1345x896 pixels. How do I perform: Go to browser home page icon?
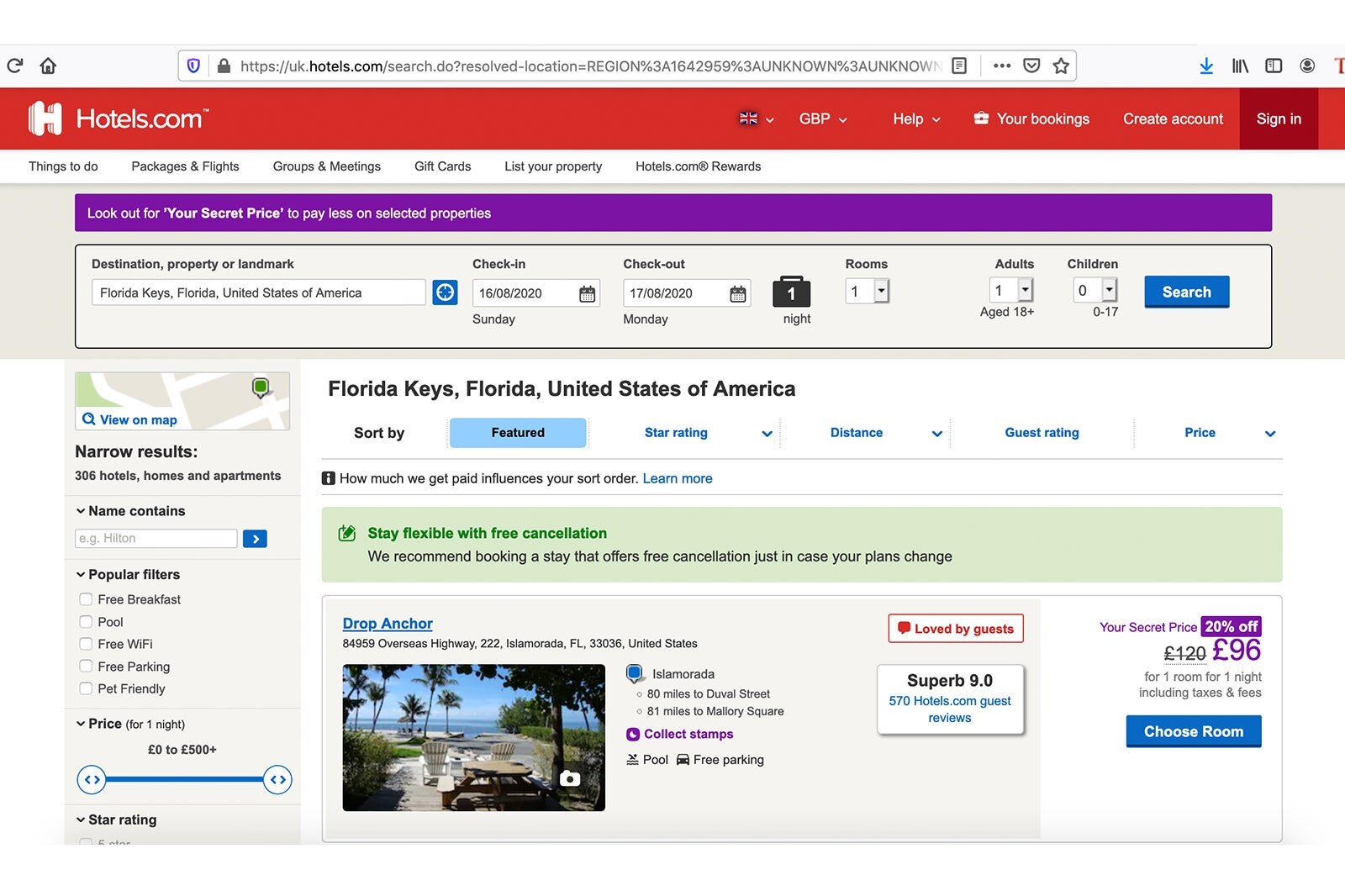pos(48,66)
